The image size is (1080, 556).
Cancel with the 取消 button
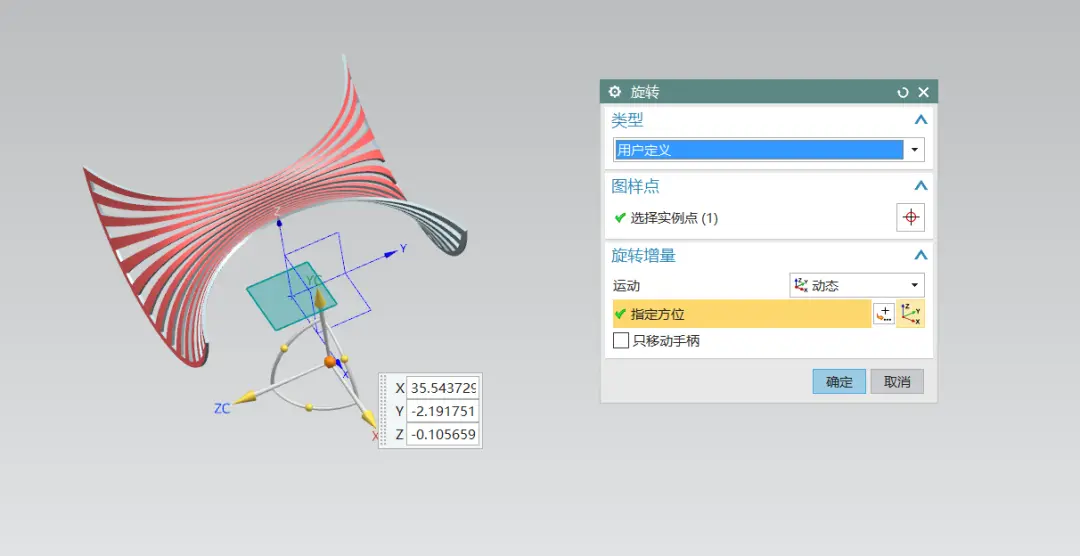click(897, 382)
